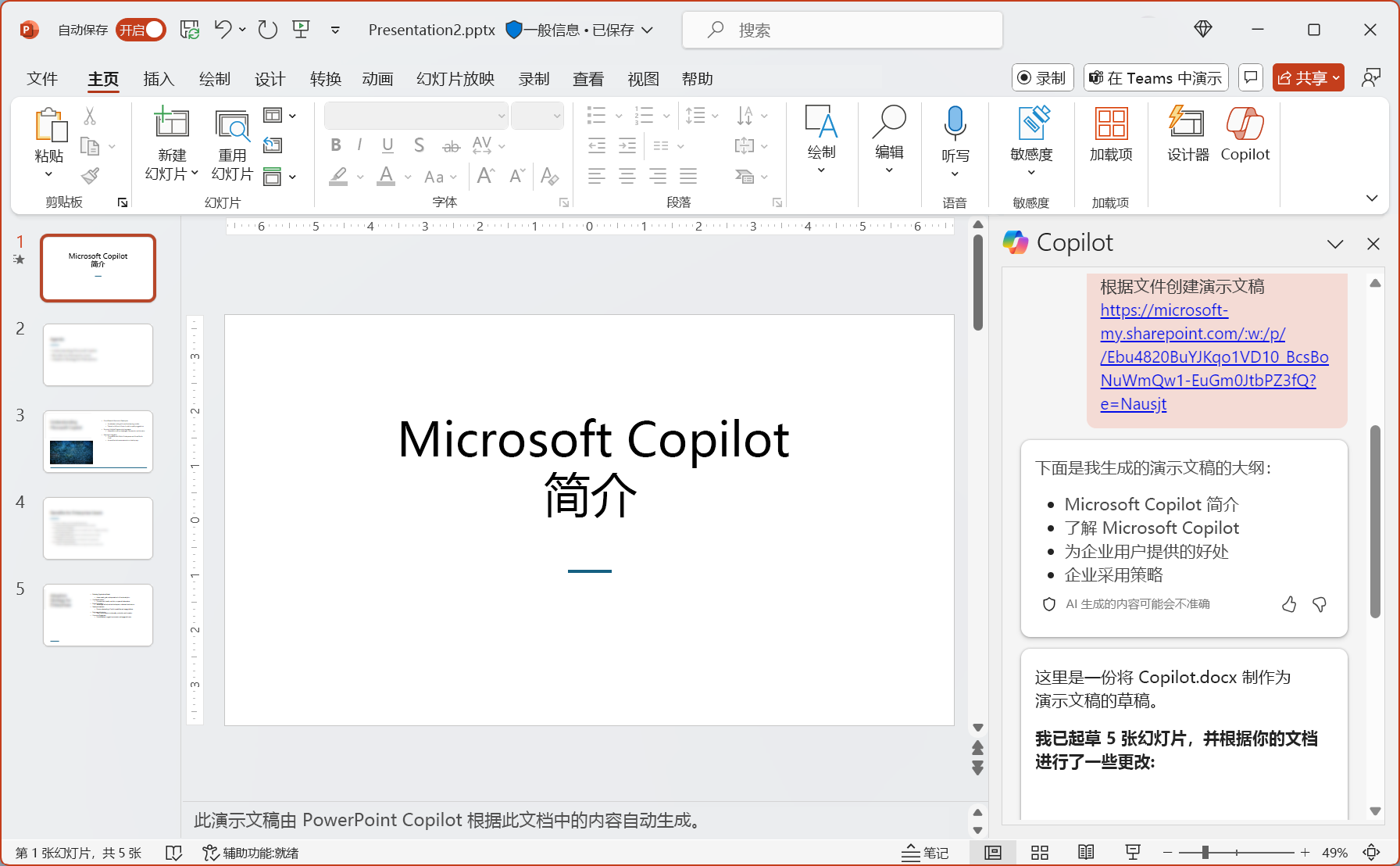The image size is (1400, 866).
Task: Click 重用幻灯片 icon
Action: [x=232, y=125]
